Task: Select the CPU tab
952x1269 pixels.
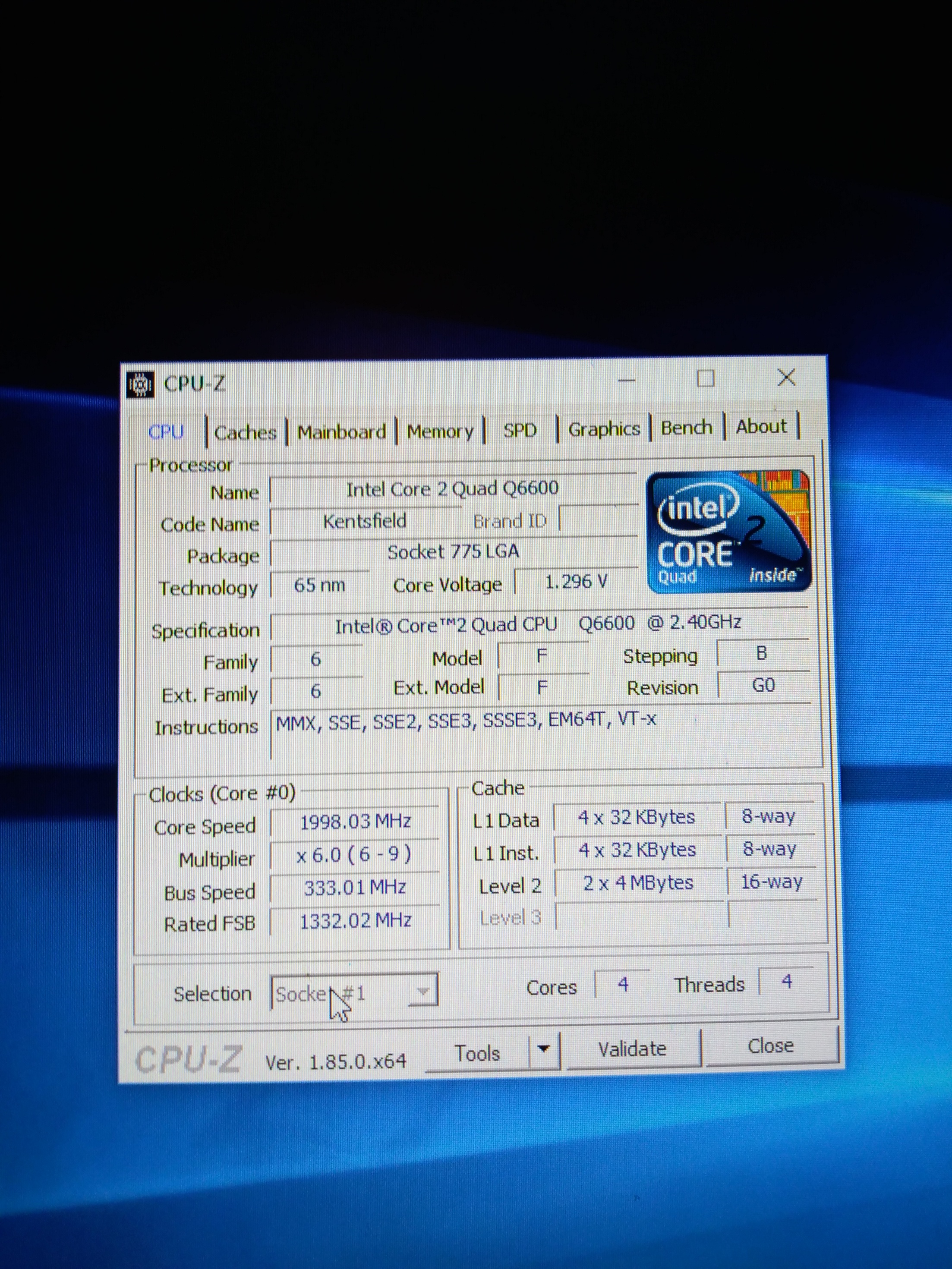Action: click(x=166, y=432)
